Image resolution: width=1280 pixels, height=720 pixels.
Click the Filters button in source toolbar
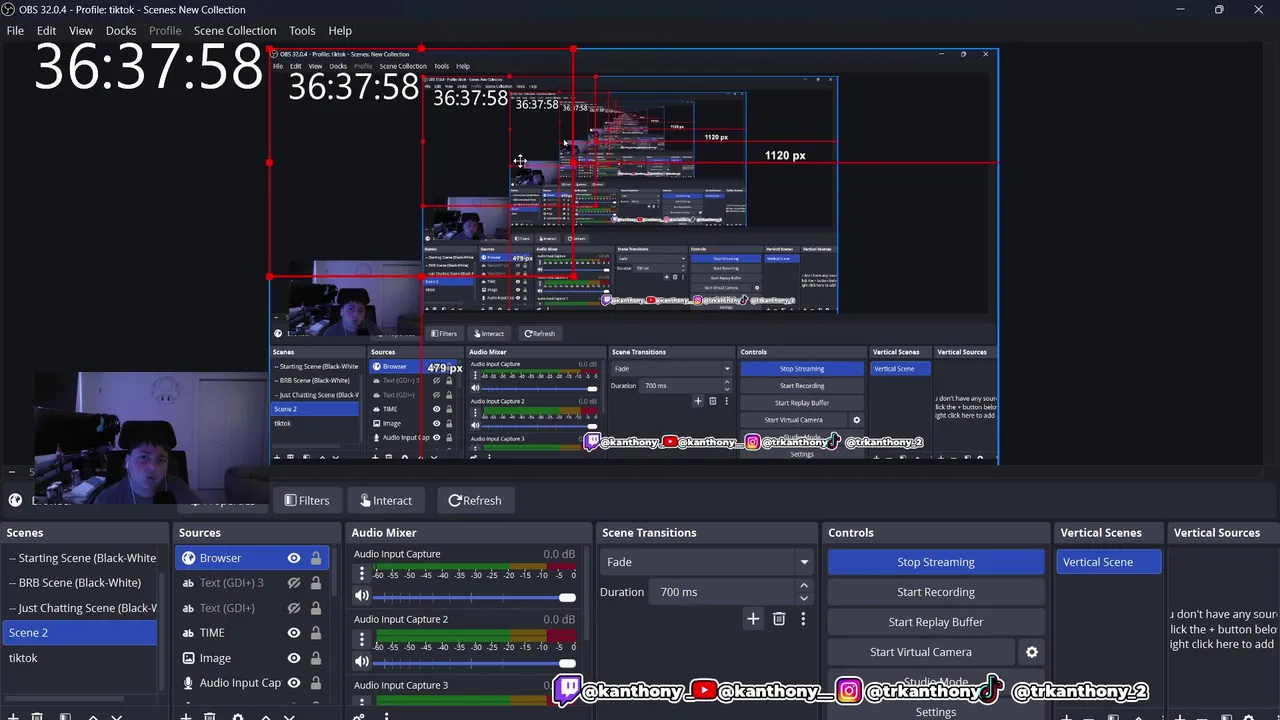pos(306,500)
